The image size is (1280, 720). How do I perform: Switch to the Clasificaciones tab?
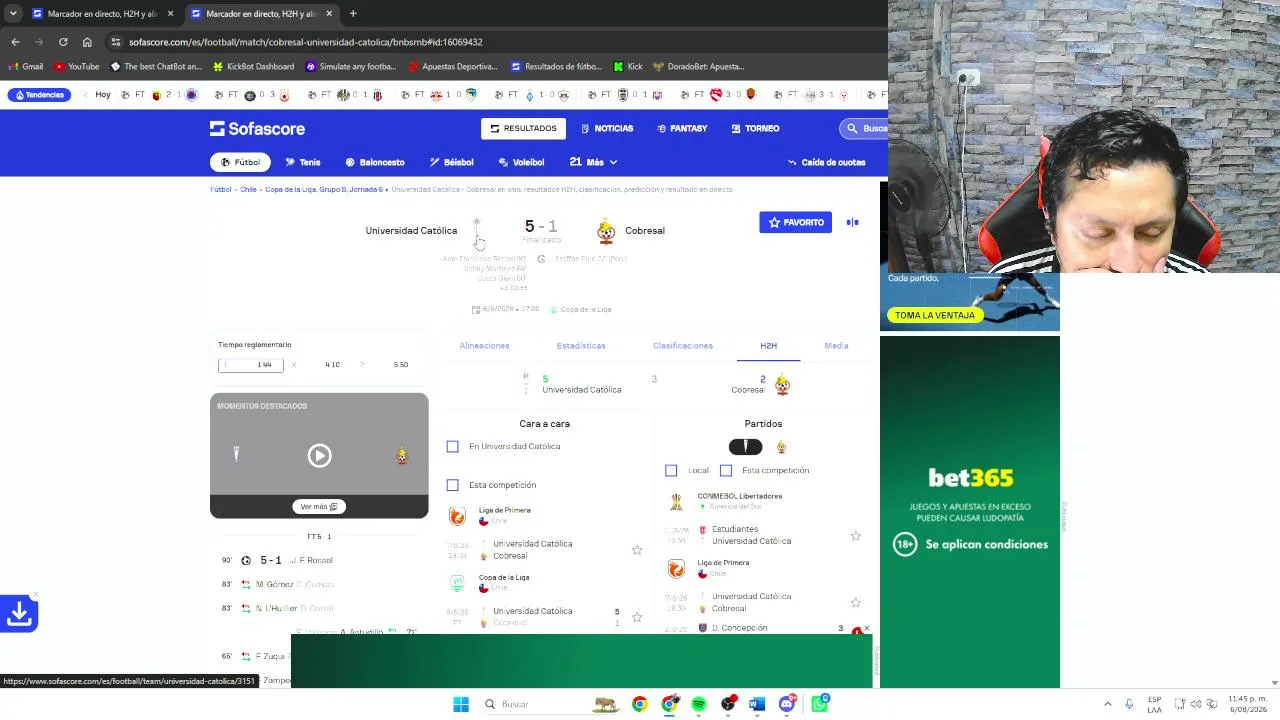(683, 346)
